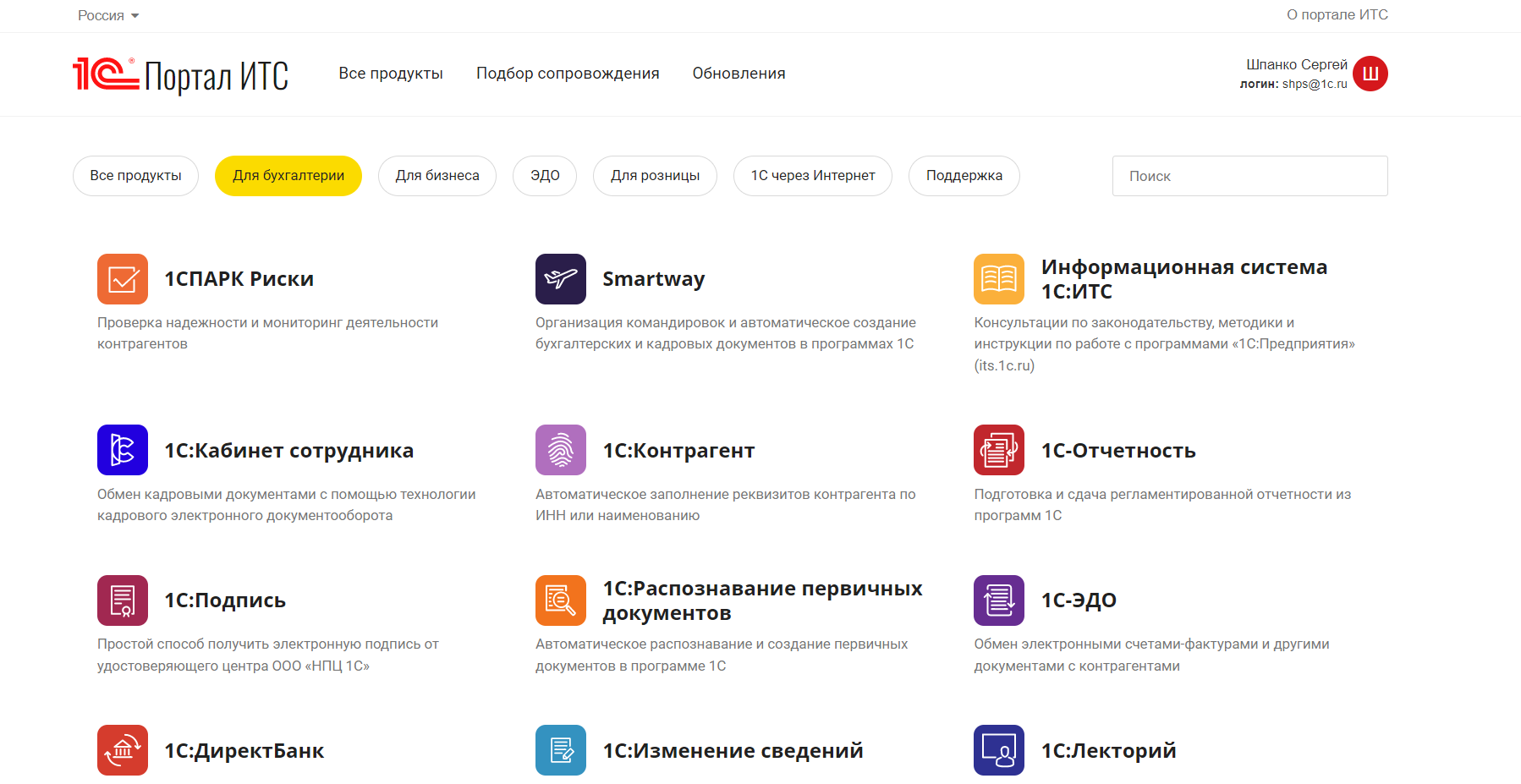Open the 1С-Отчетность title link
Viewport: 1521px width, 784px height.
1118,451
